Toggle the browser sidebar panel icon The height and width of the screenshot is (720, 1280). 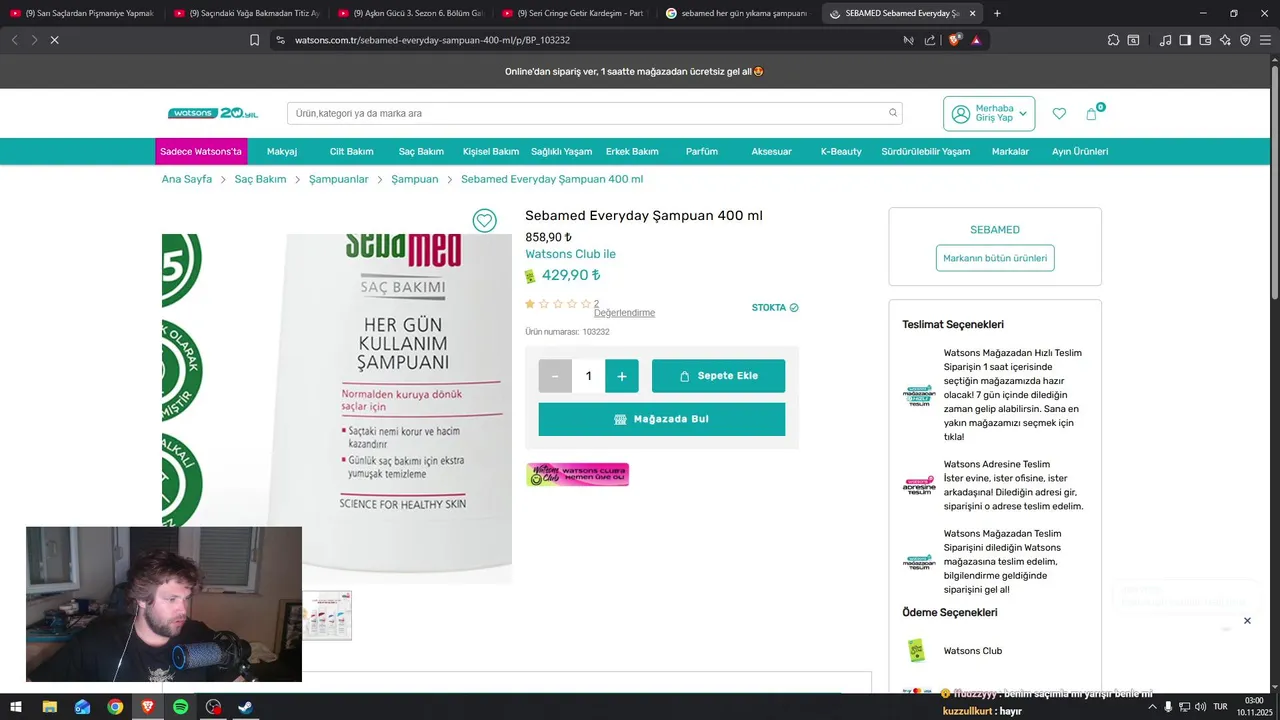(1185, 40)
